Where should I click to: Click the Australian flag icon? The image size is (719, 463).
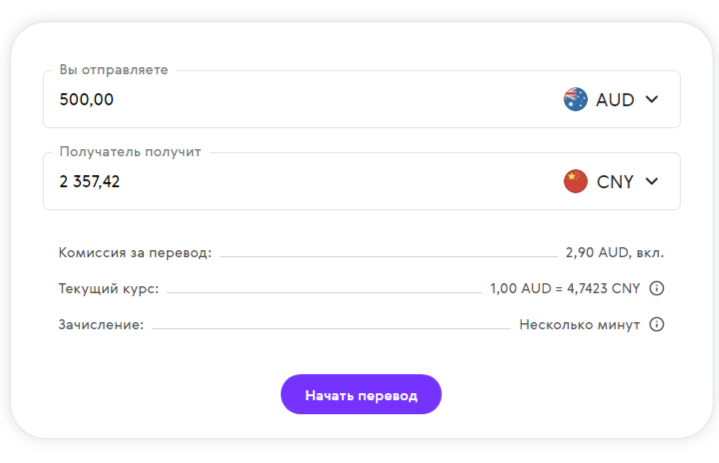575,100
